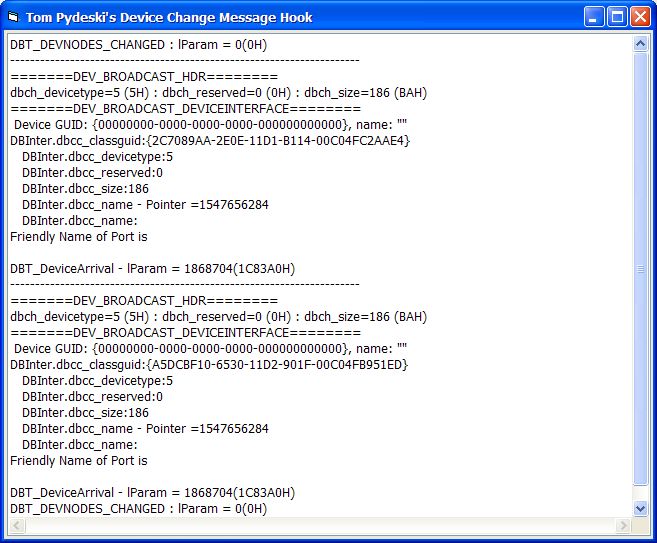Close the Device Change Message Hook window
The image size is (657, 543).
tap(639, 17)
